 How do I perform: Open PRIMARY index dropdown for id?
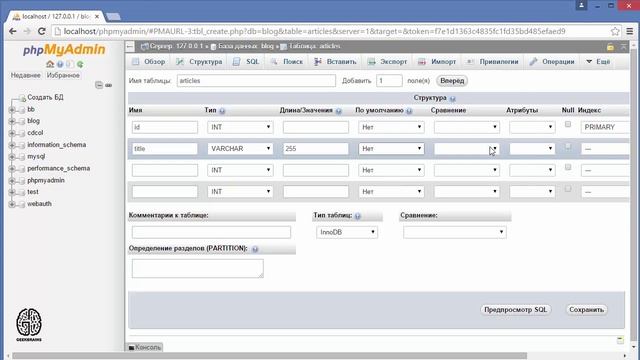coord(605,127)
